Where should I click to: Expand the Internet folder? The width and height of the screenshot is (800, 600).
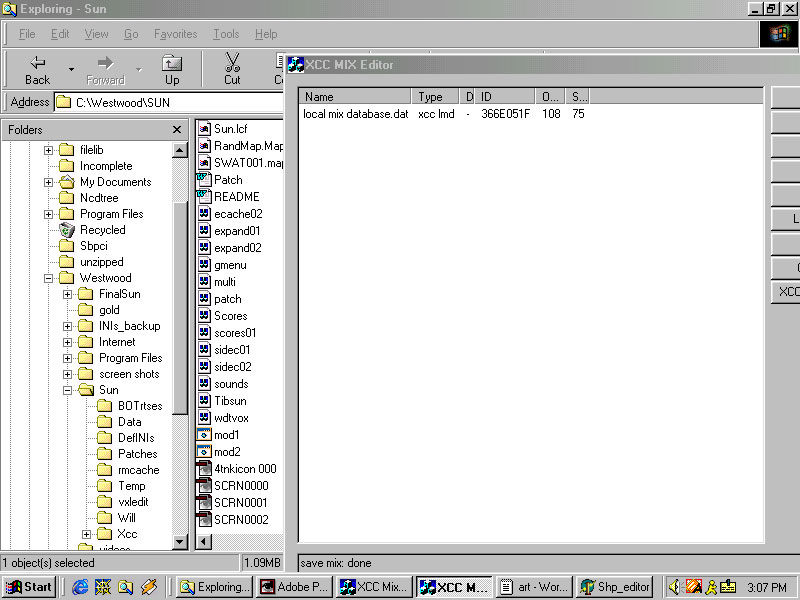tap(67, 342)
